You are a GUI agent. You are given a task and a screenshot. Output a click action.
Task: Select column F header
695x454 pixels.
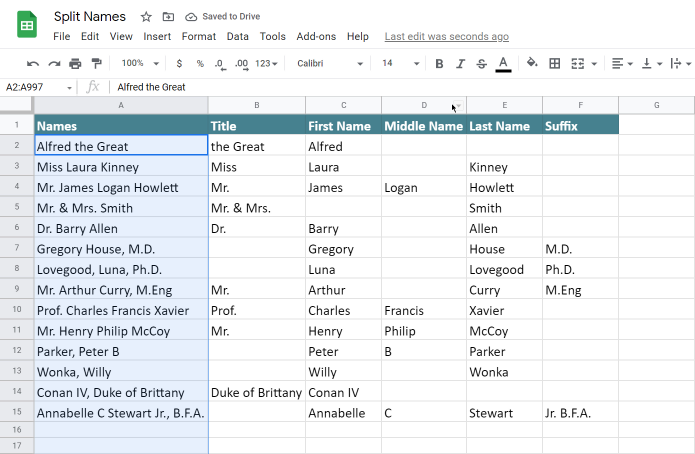pos(581,106)
